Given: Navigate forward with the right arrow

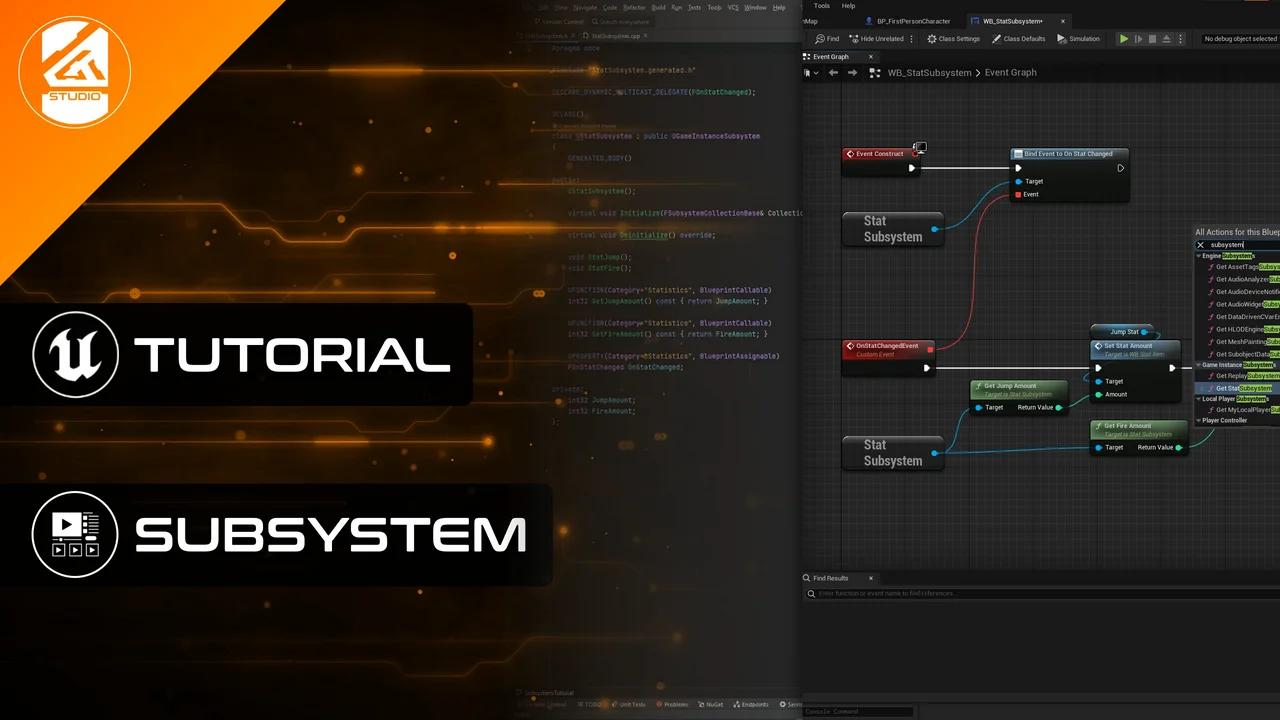Looking at the screenshot, I should click(852, 73).
